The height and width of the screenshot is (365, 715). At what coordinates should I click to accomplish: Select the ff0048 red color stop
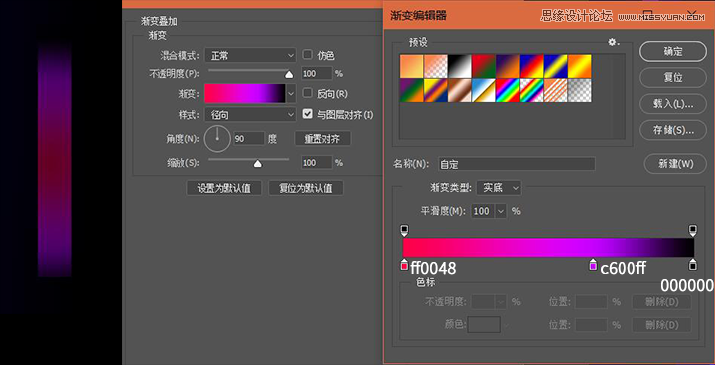404,265
